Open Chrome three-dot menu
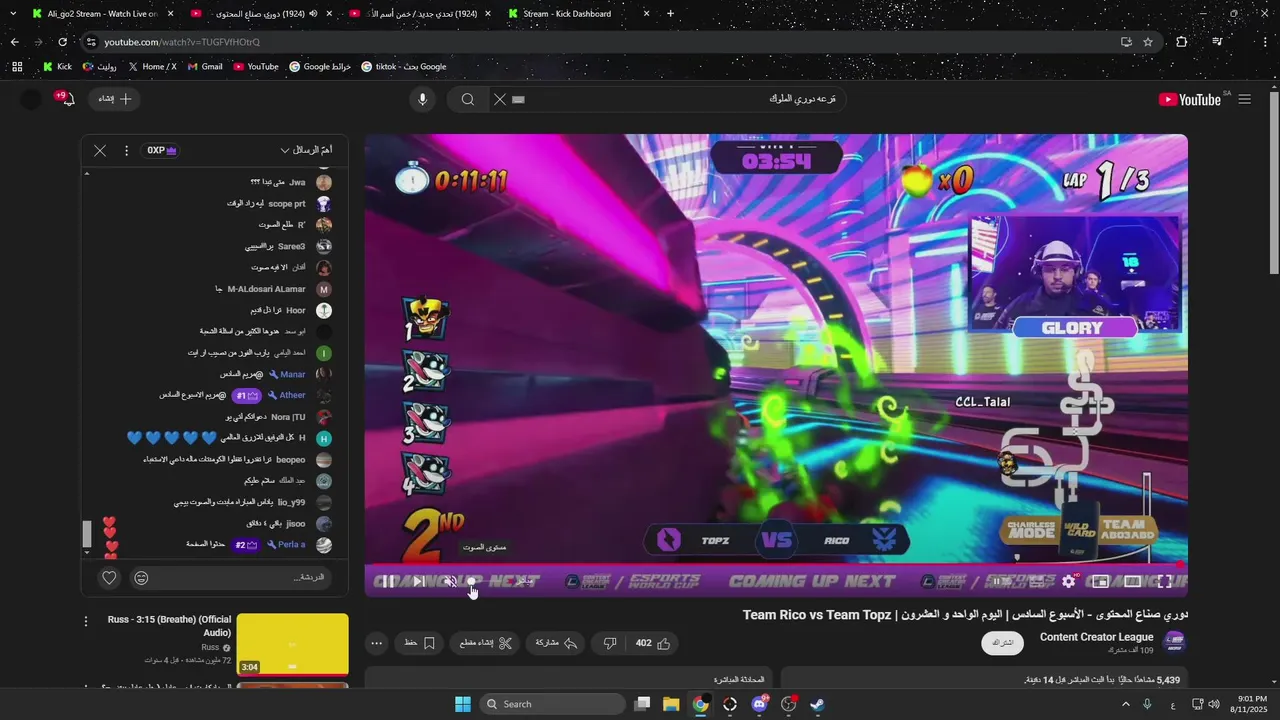1280x720 pixels. pyautogui.click(x=1264, y=42)
